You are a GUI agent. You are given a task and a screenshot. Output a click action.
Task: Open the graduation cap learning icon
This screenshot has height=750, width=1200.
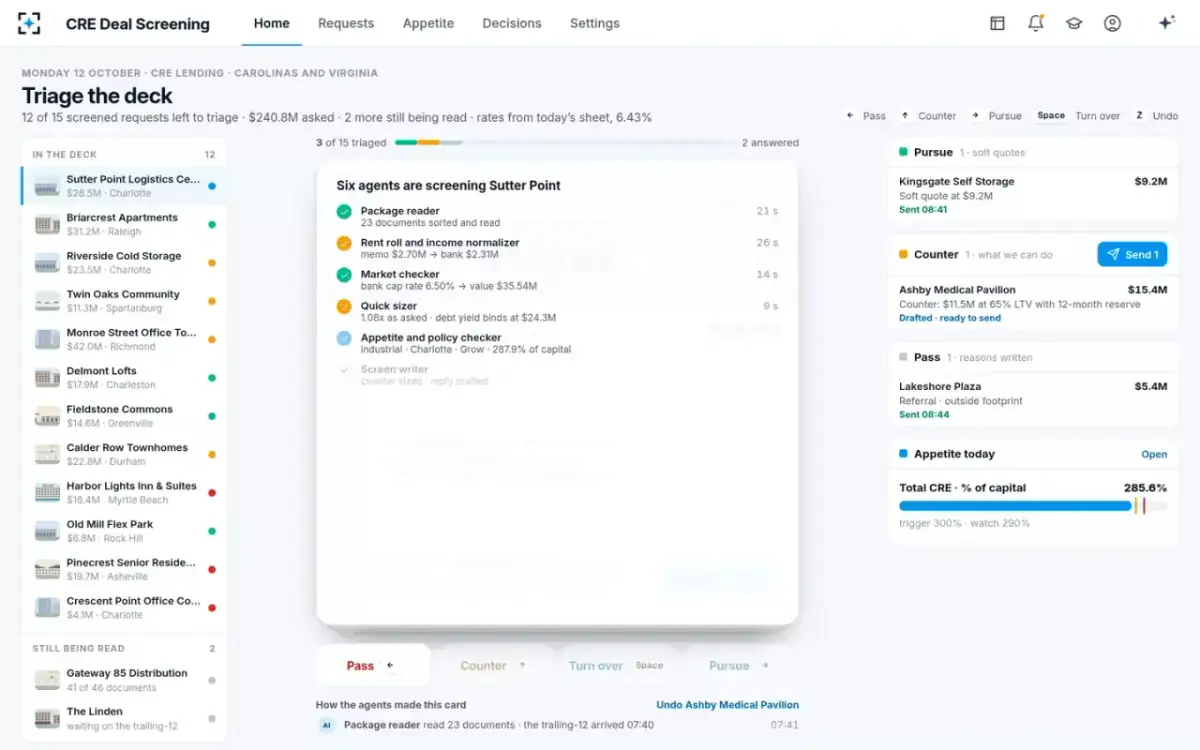[1074, 23]
